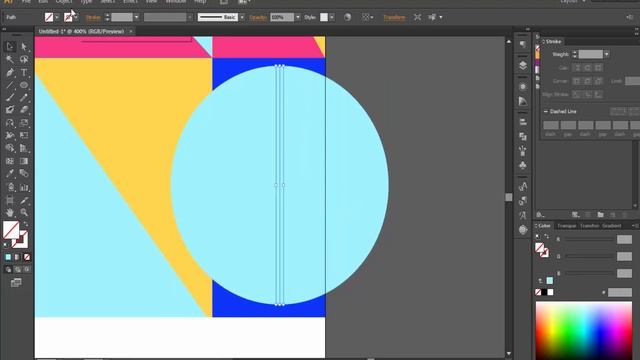Select the Gradient tool in toolbox
Image resolution: width=640 pixels, height=360 pixels.
point(24,161)
